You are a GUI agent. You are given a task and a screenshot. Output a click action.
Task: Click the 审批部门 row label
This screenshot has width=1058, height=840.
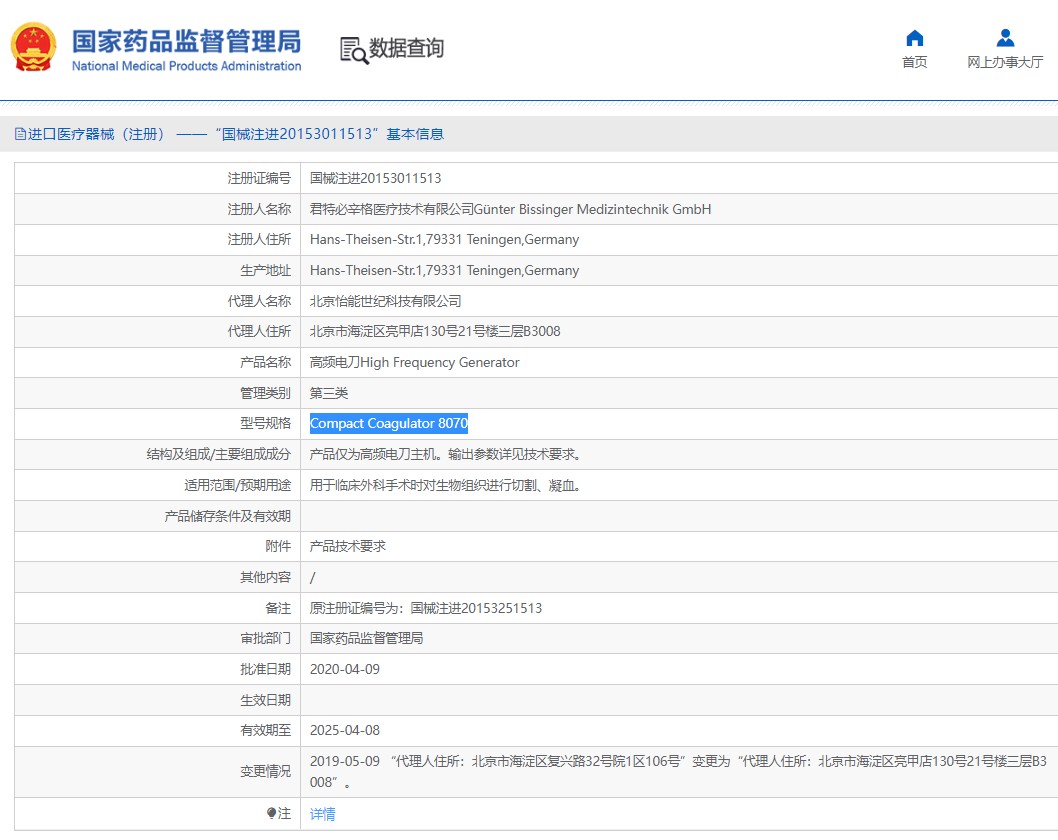(x=265, y=638)
